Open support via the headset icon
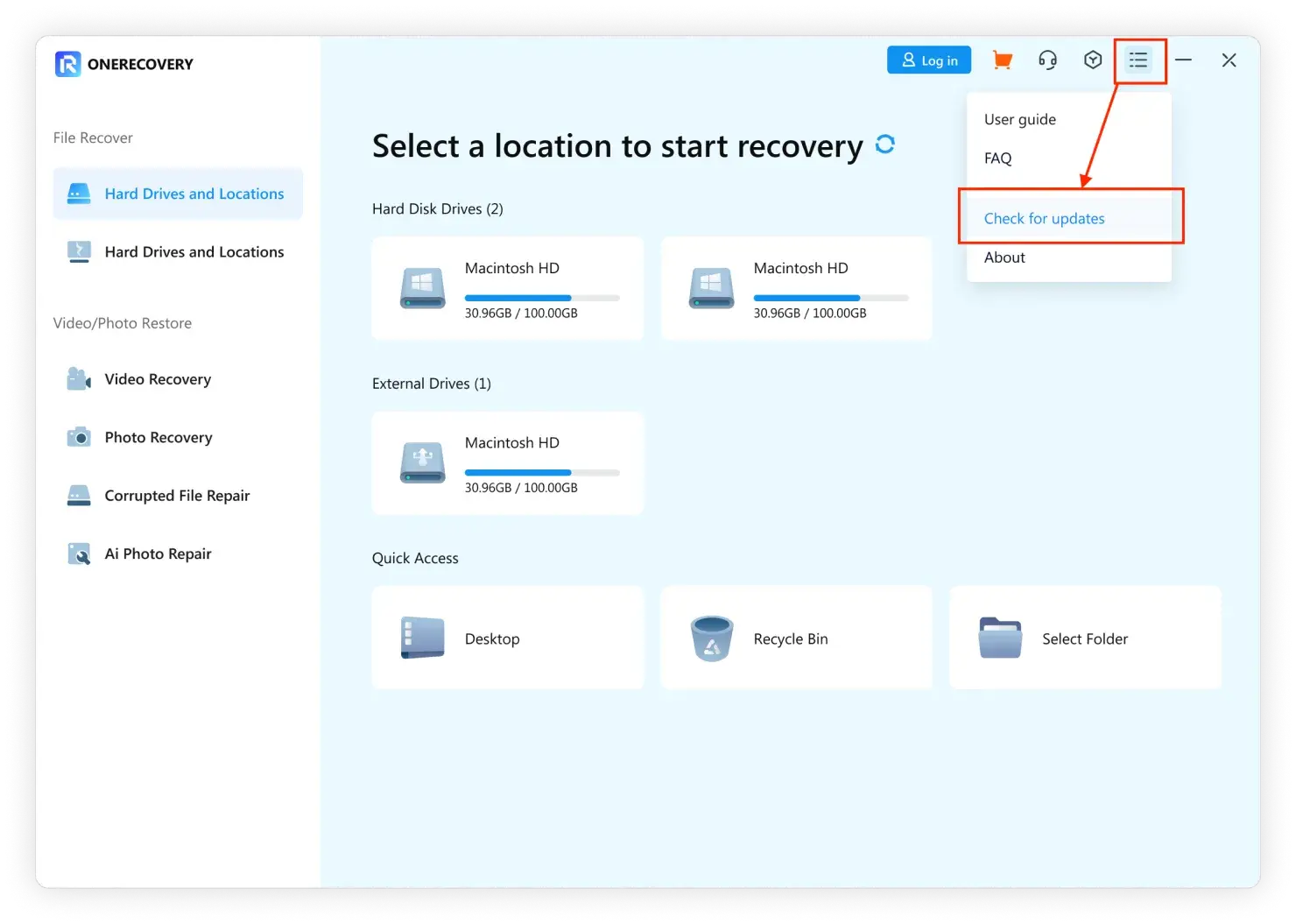 1047,60
